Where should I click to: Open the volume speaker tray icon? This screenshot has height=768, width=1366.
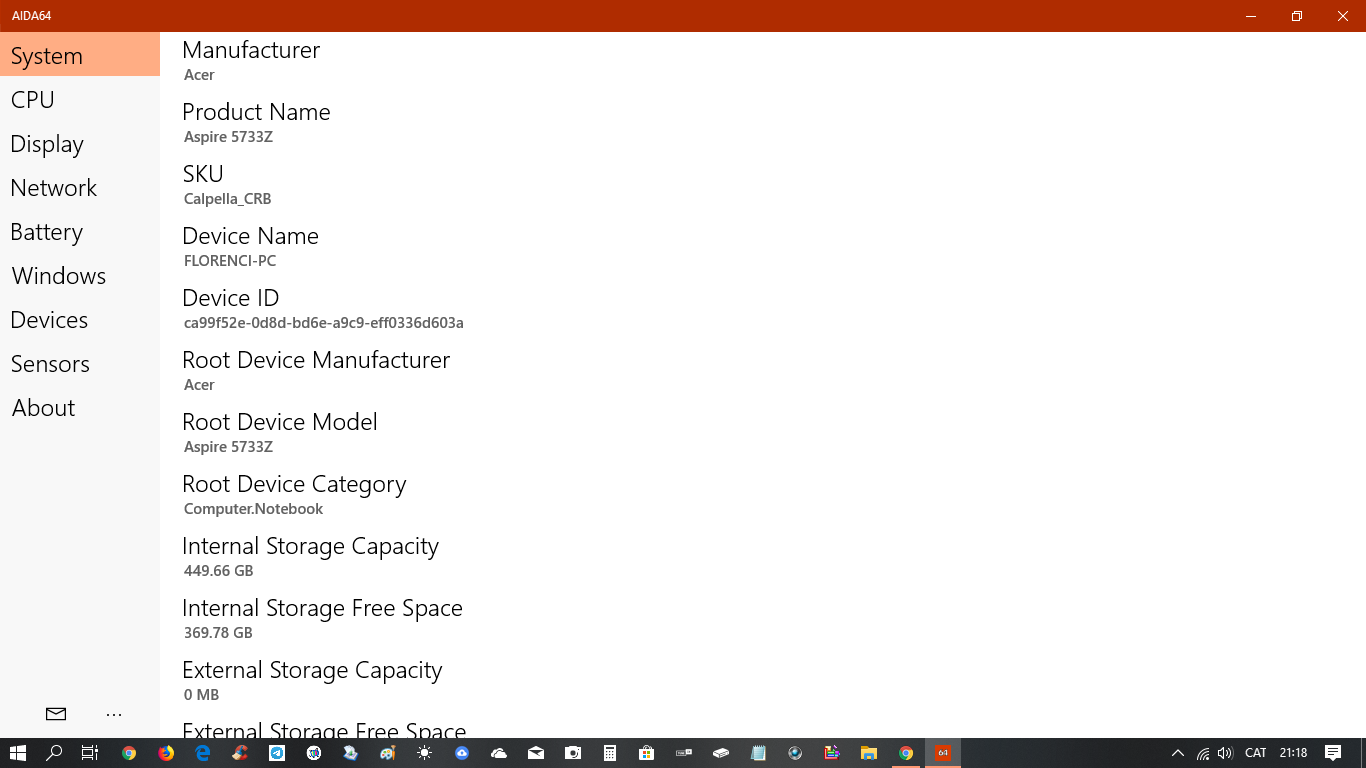point(1226,753)
